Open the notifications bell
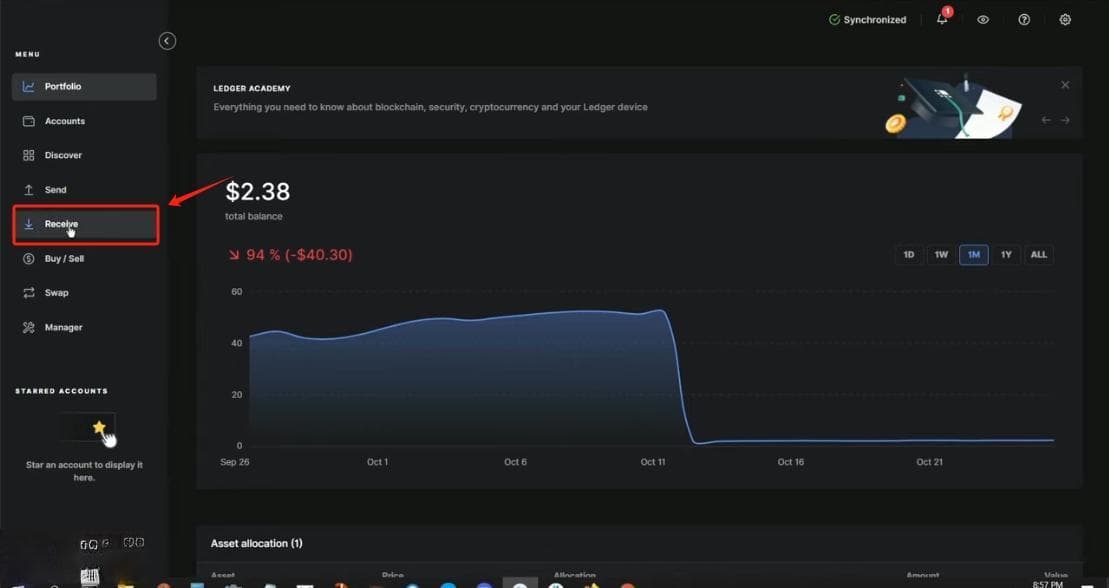 pos(942,19)
